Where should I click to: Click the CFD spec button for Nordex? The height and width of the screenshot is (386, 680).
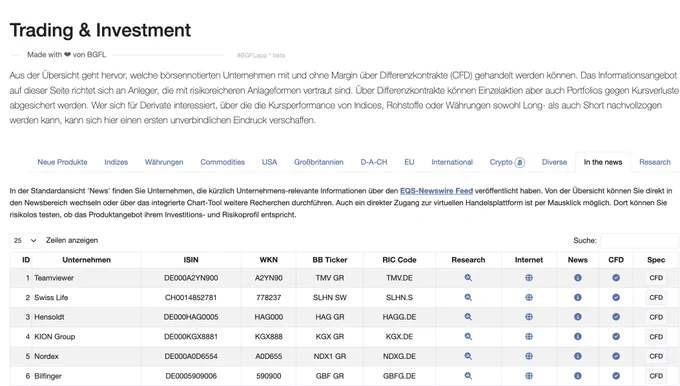pyautogui.click(x=656, y=357)
